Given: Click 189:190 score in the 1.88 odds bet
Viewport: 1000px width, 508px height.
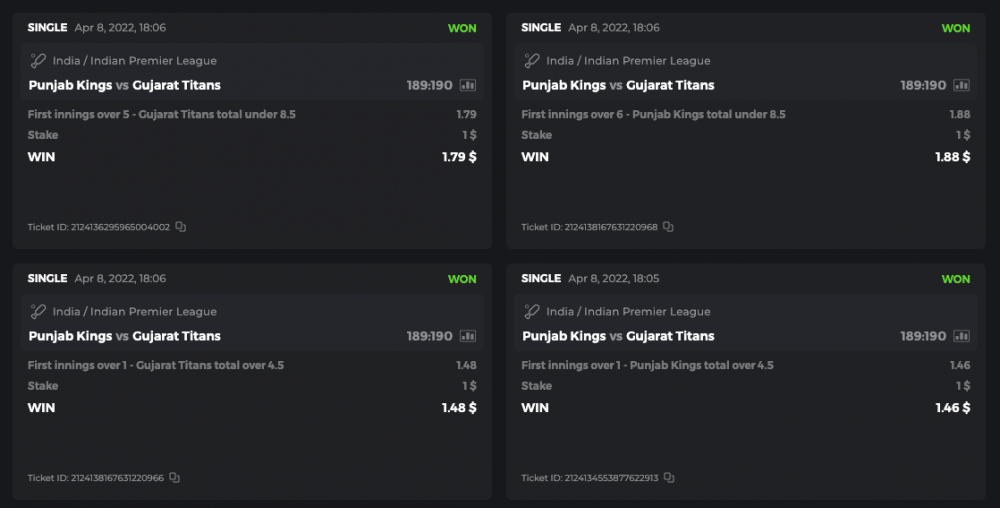Looking at the screenshot, I should pos(923,85).
